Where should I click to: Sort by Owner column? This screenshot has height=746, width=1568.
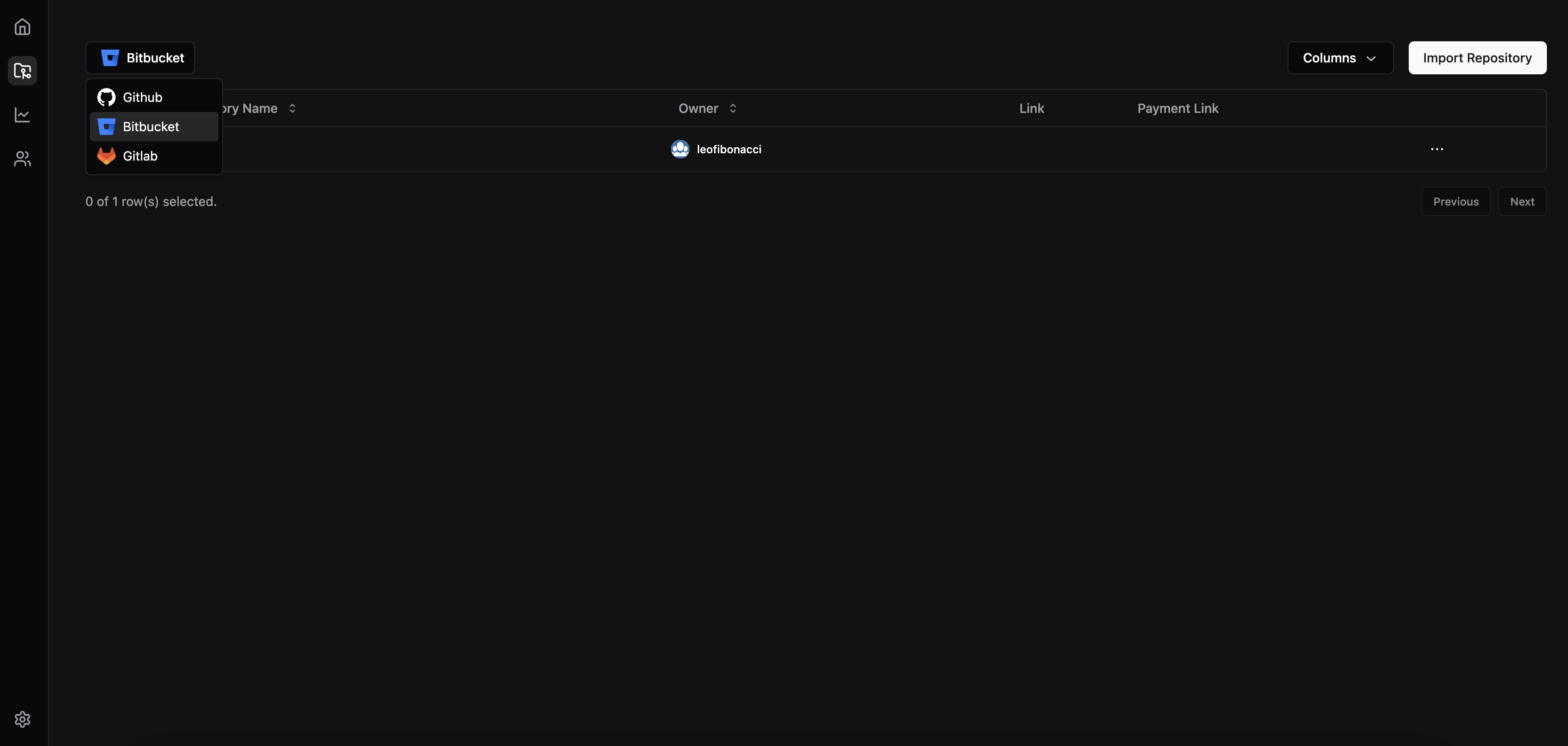tap(707, 108)
